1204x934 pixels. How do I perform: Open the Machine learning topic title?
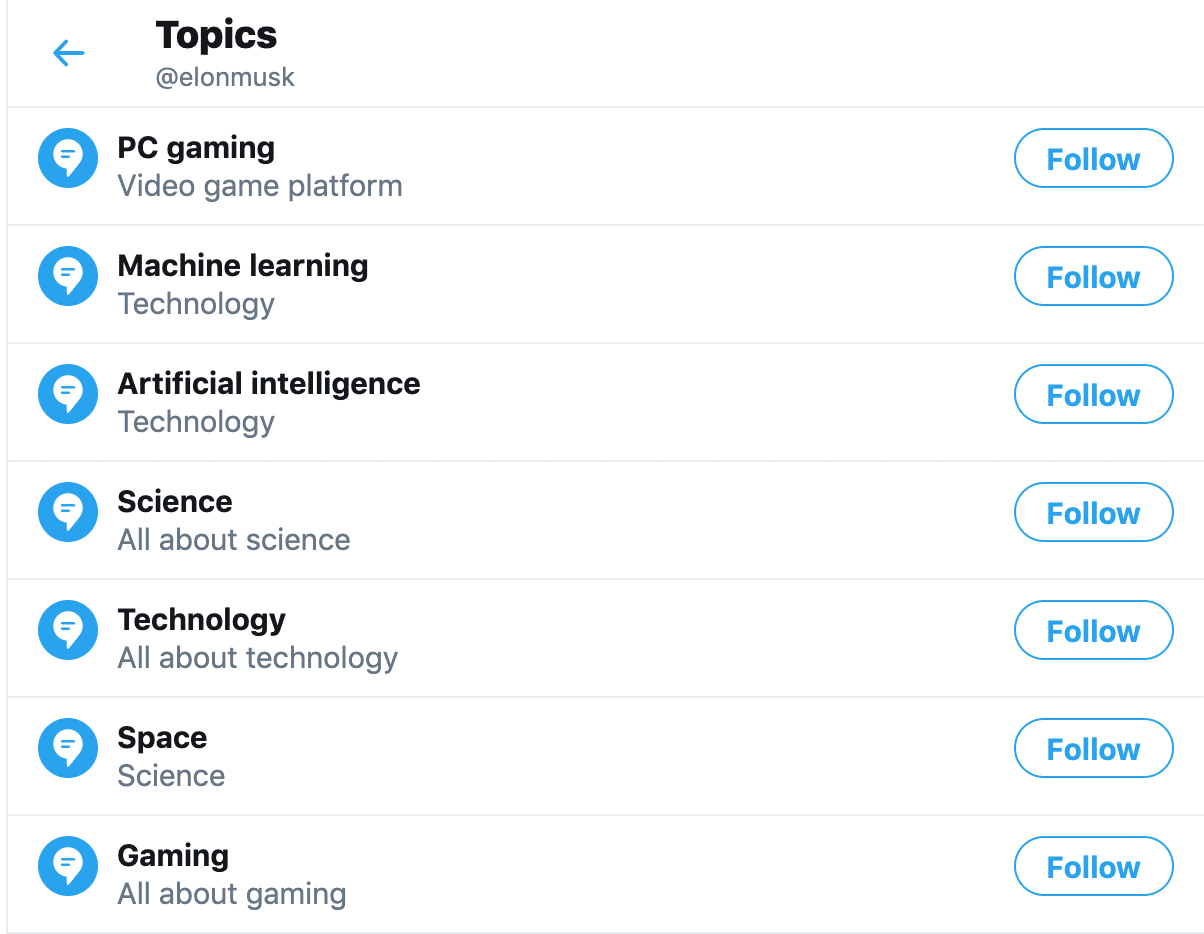coord(243,266)
